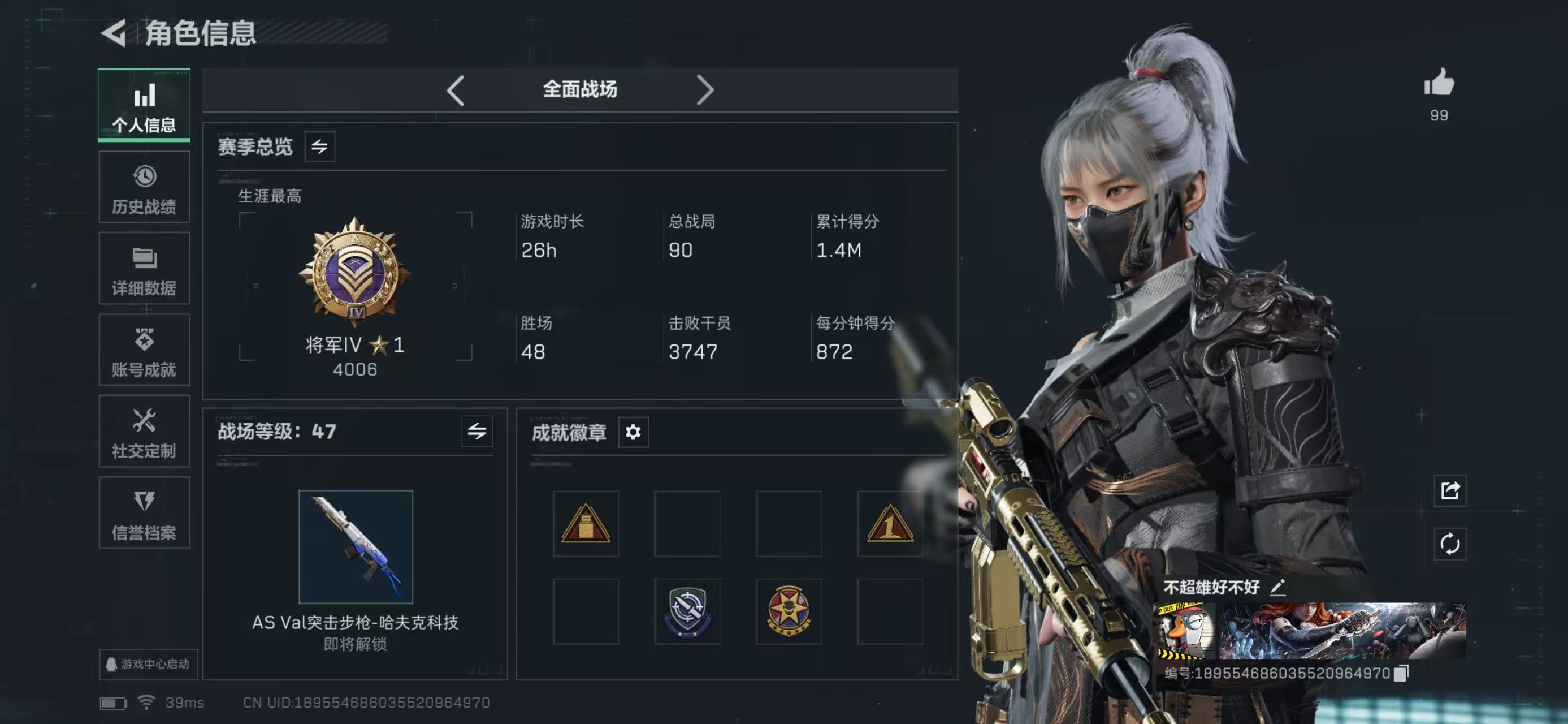Open the 社交定制 tab

pos(144,431)
